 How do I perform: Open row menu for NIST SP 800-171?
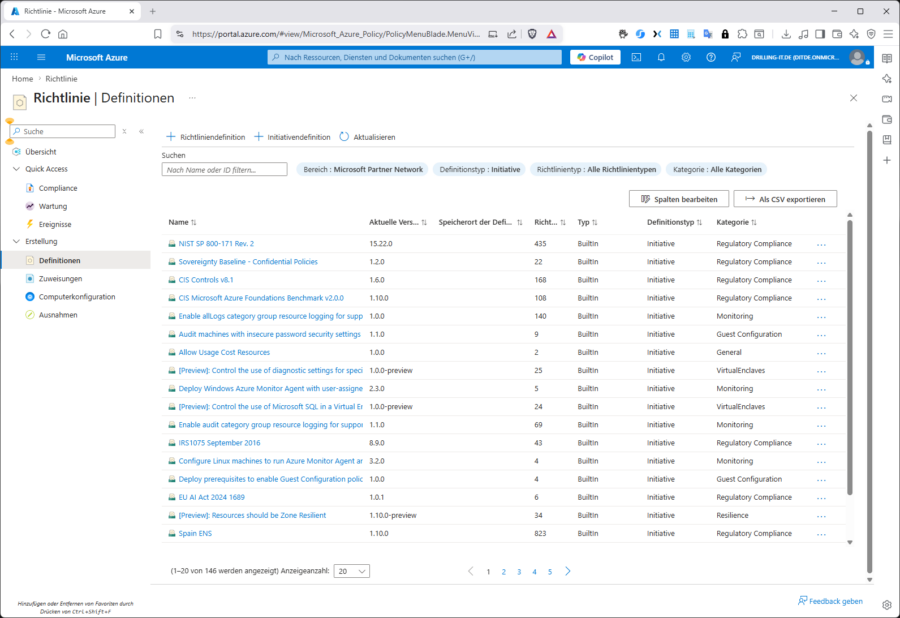(x=821, y=244)
